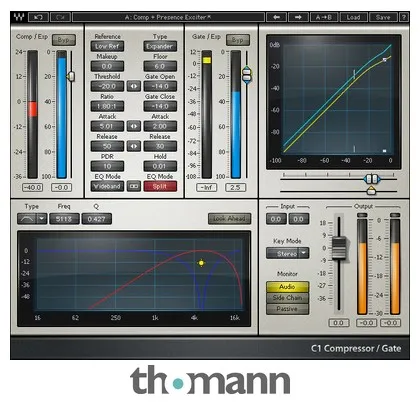
Task: Select the right Input value field
Action: 299,219
